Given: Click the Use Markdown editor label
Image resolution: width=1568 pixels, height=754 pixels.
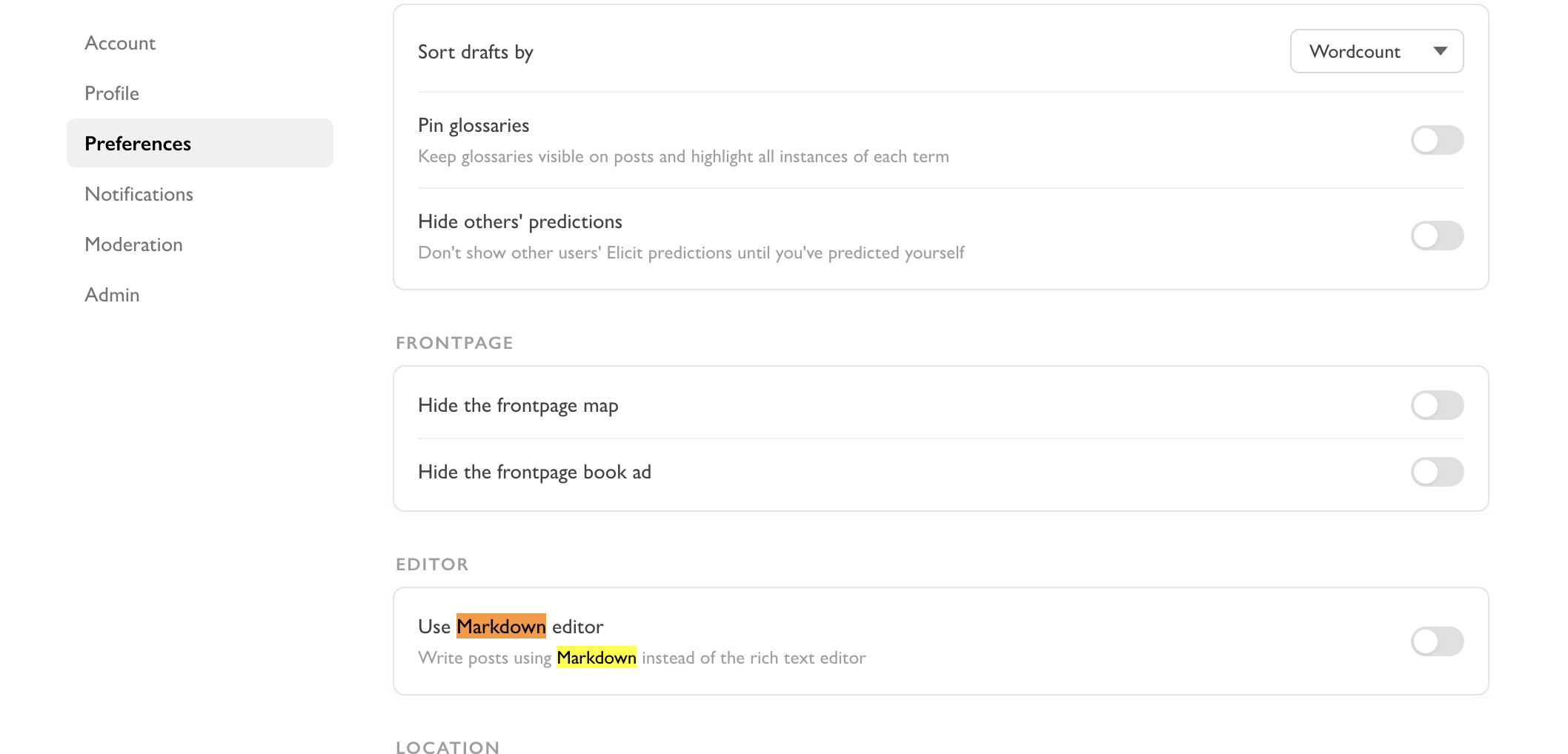Looking at the screenshot, I should pos(511,627).
